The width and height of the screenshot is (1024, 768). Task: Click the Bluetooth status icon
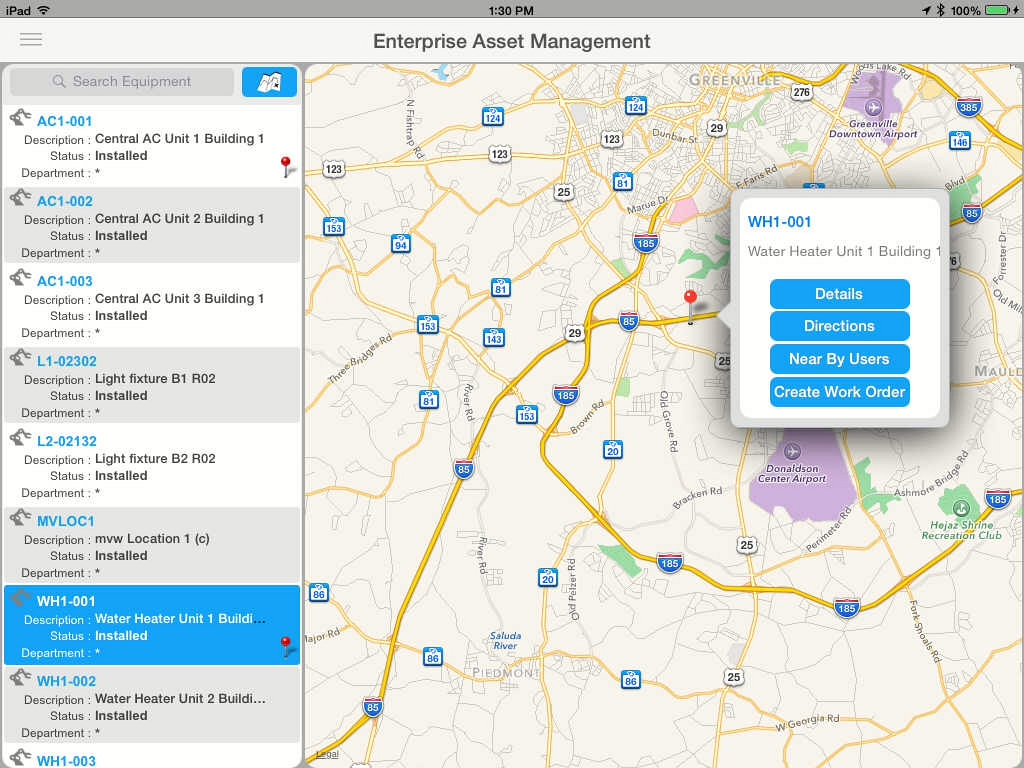click(x=940, y=10)
